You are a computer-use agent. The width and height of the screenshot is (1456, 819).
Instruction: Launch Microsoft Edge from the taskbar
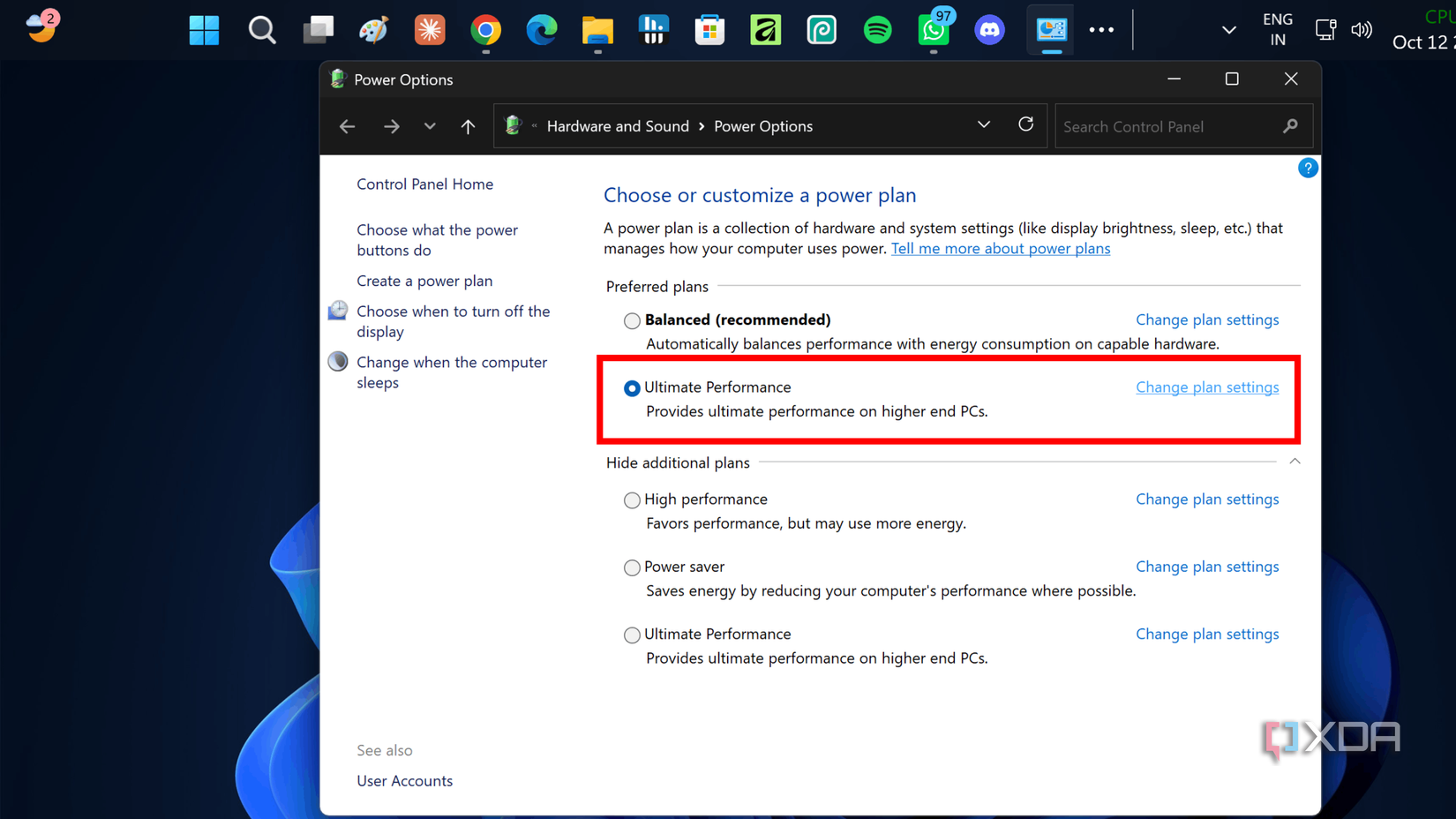[541, 30]
